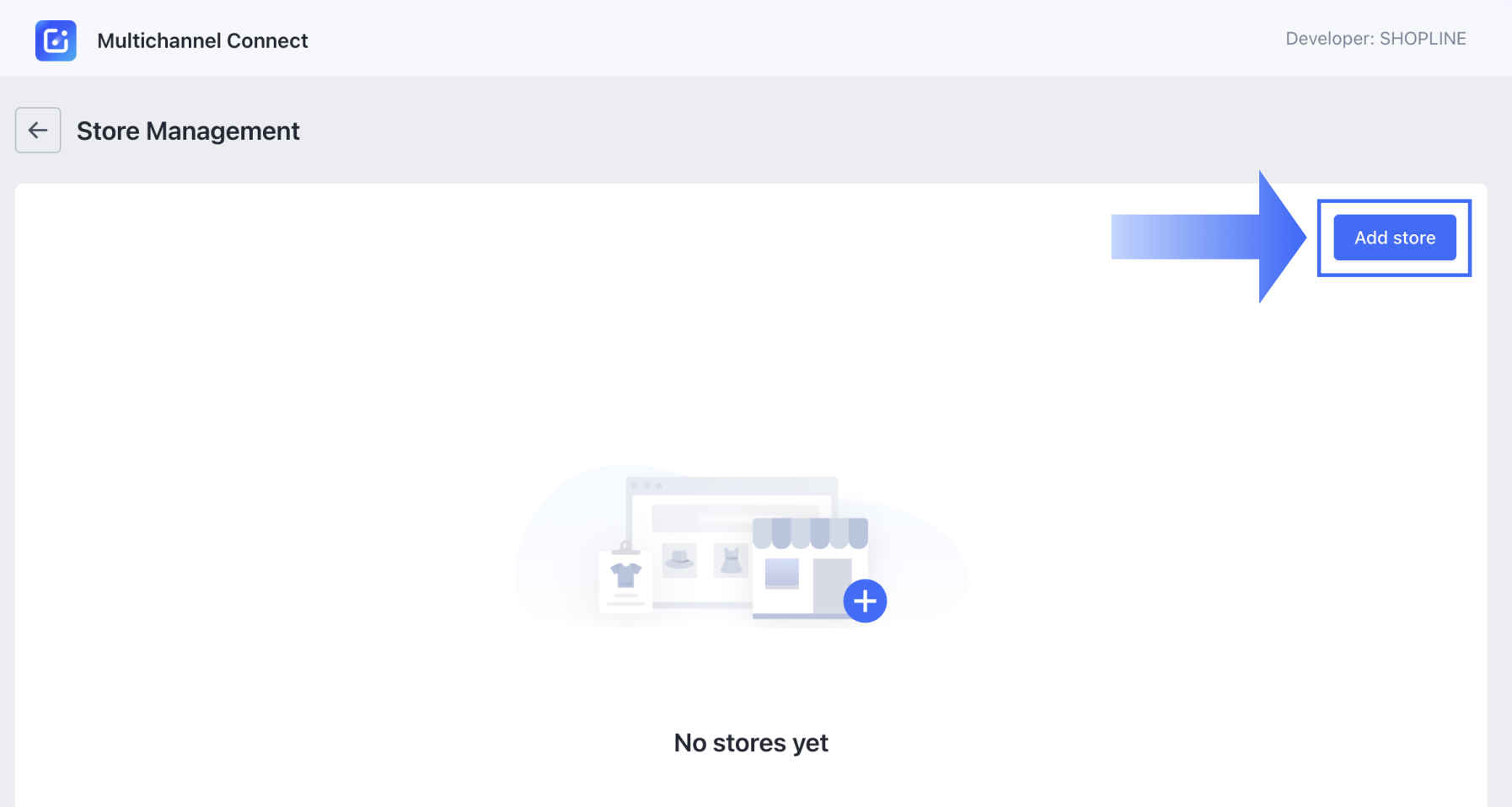The width and height of the screenshot is (1512, 807).
Task: Click the blue plus icon on the storefront illustration
Action: [x=866, y=601]
